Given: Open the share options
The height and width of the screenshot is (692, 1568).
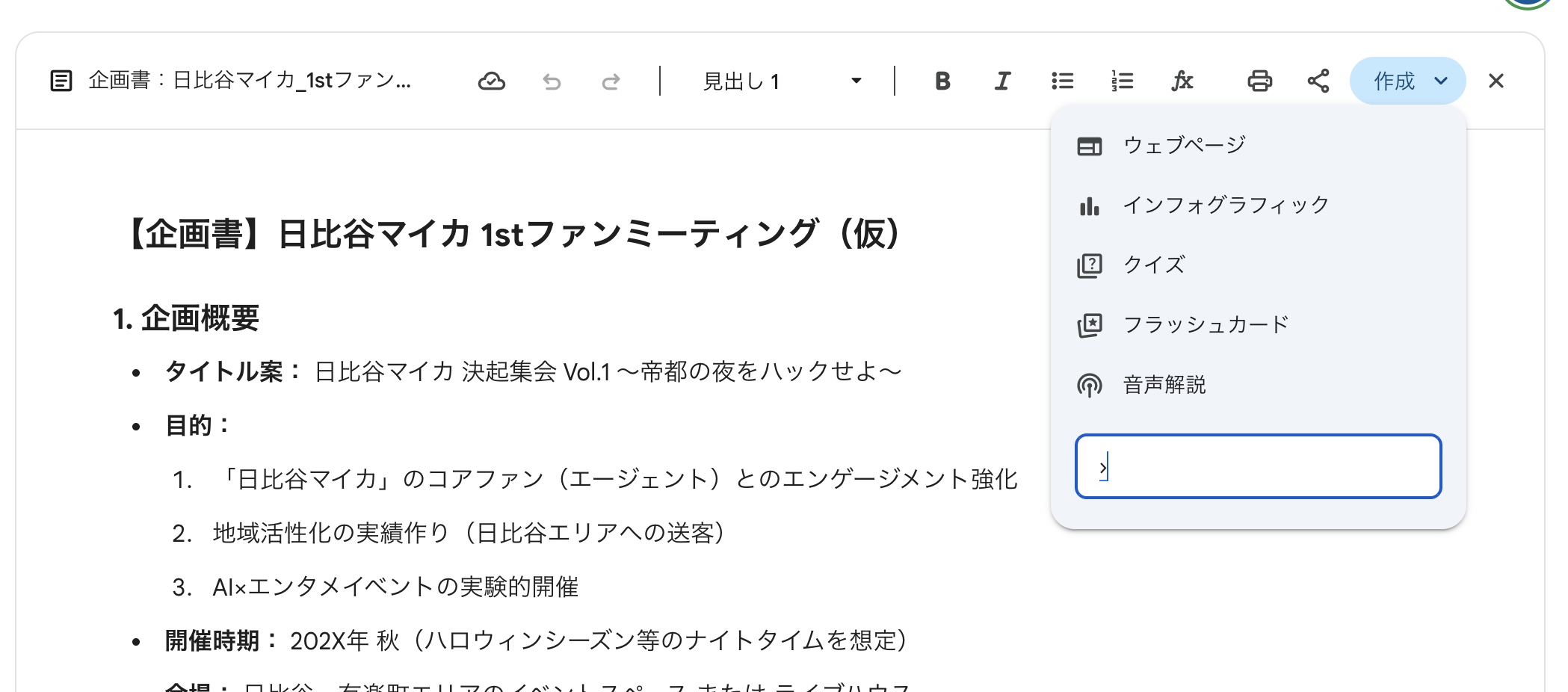Looking at the screenshot, I should point(1318,81).
